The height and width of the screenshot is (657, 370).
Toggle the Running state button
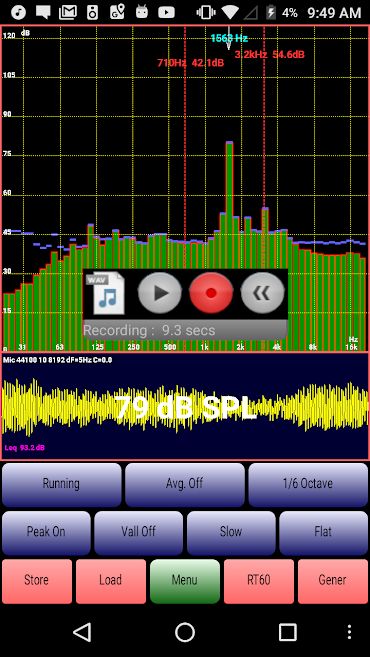click(62, 485)
